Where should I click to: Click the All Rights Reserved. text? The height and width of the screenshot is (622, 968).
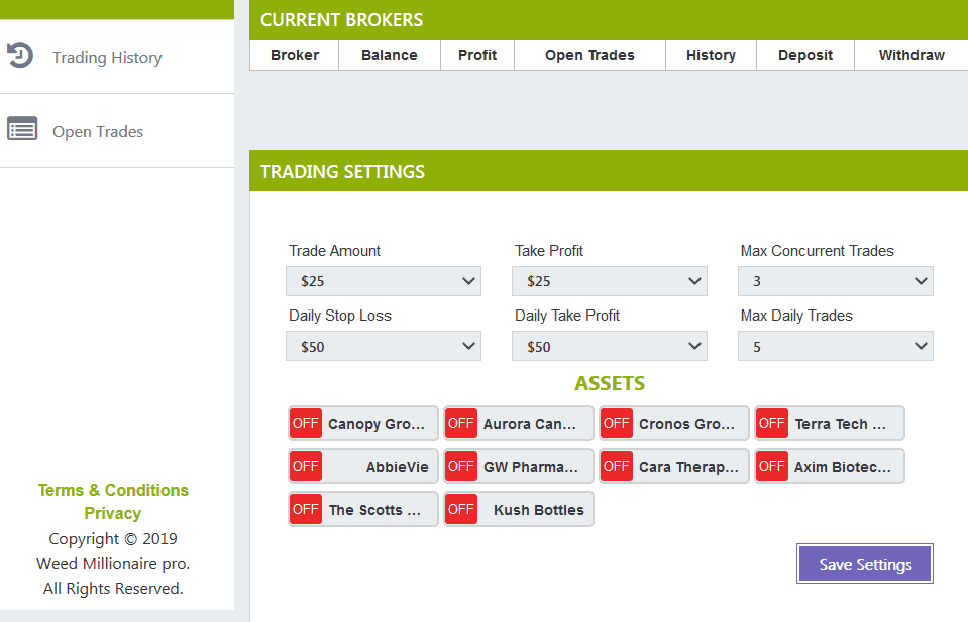coord(113,589)
